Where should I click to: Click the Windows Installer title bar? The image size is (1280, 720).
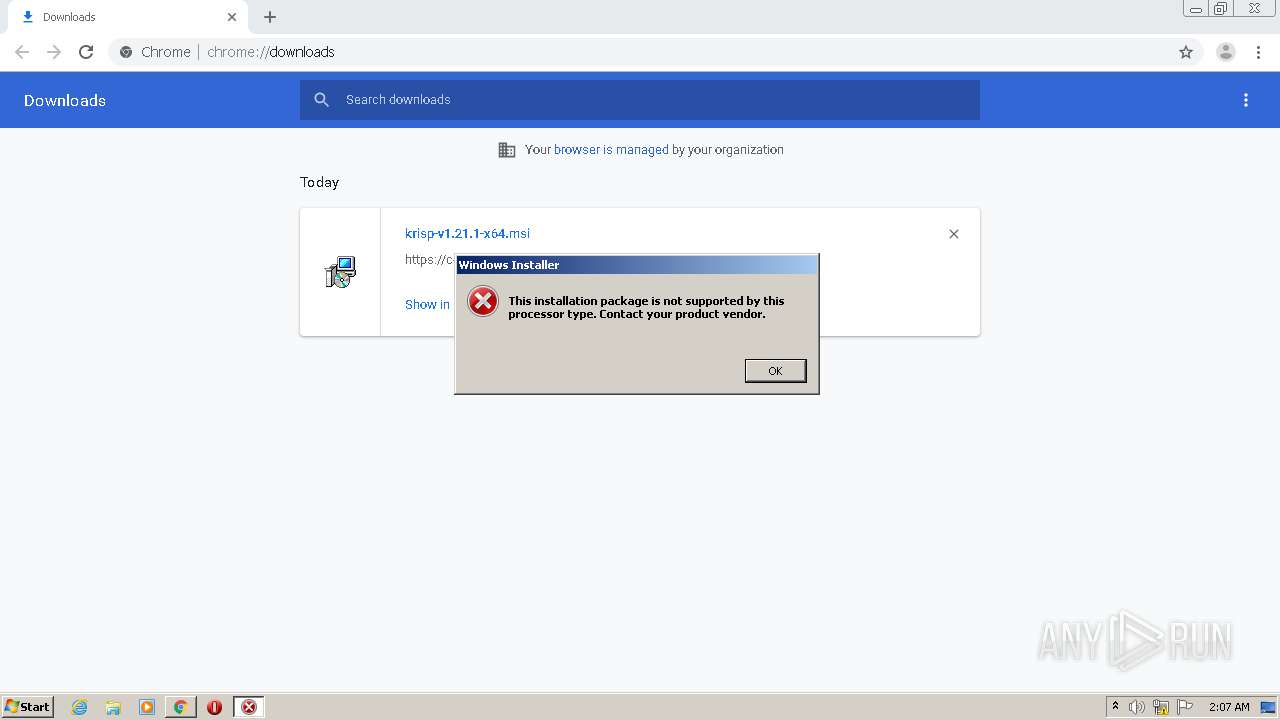tap(637, 265)
